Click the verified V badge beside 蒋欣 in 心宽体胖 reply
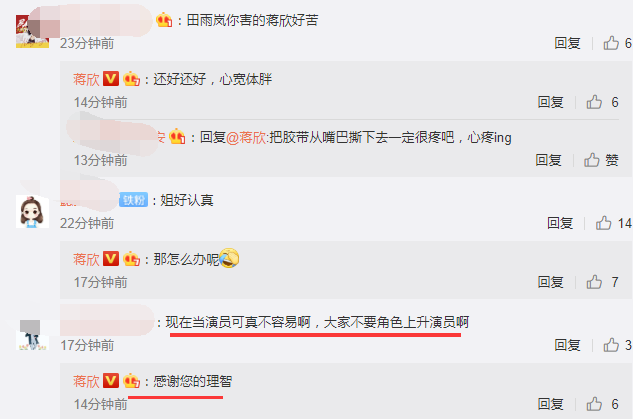The image size is (633, 419). [x=111, y=79]
